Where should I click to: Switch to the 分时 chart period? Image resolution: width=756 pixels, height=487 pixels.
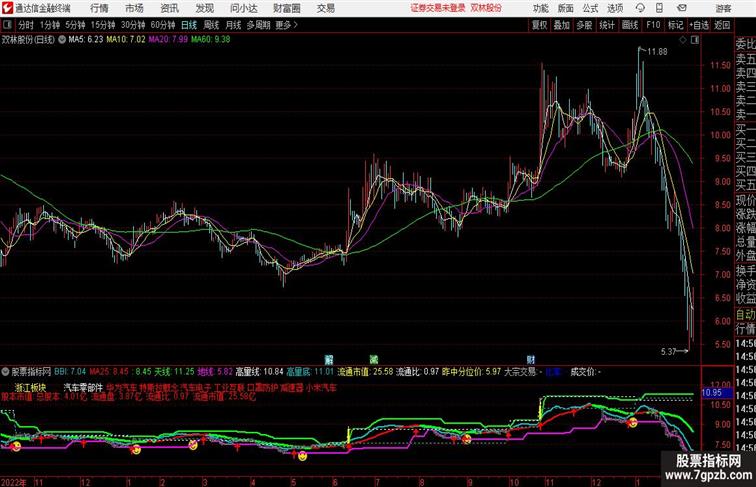26,25
